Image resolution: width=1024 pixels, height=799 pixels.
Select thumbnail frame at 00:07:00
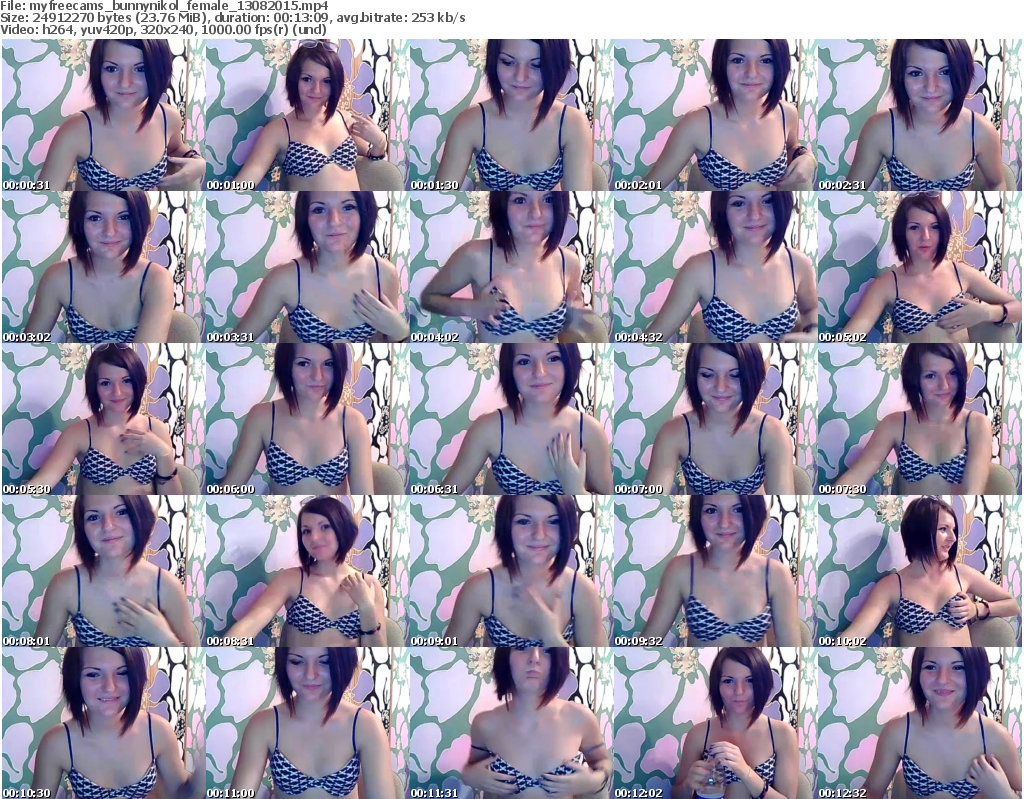[714, 419]
